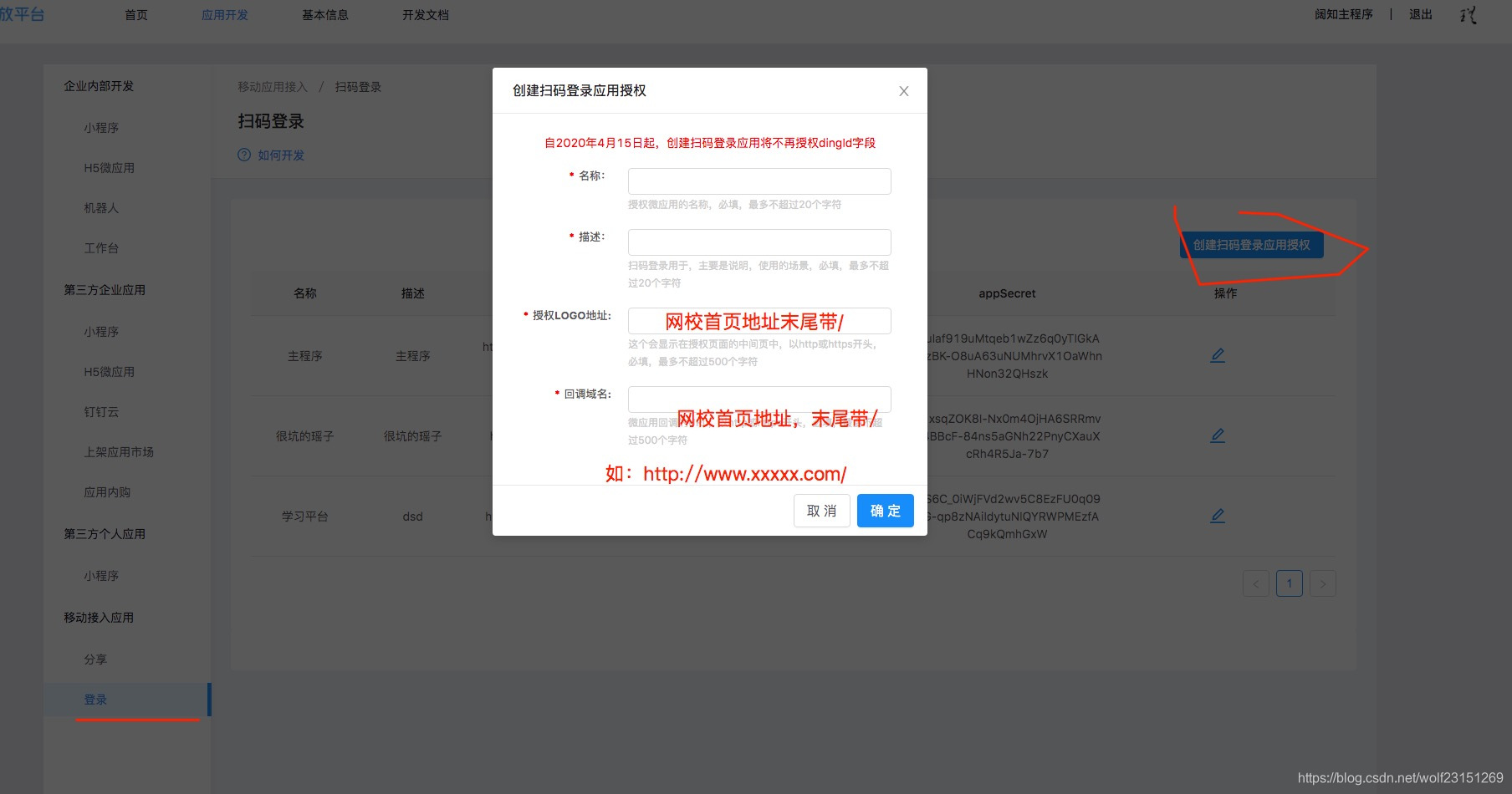Select 小程序 under 企业内部开发
This screenshot has height=794, width=1512.
(x=101, y=128)
